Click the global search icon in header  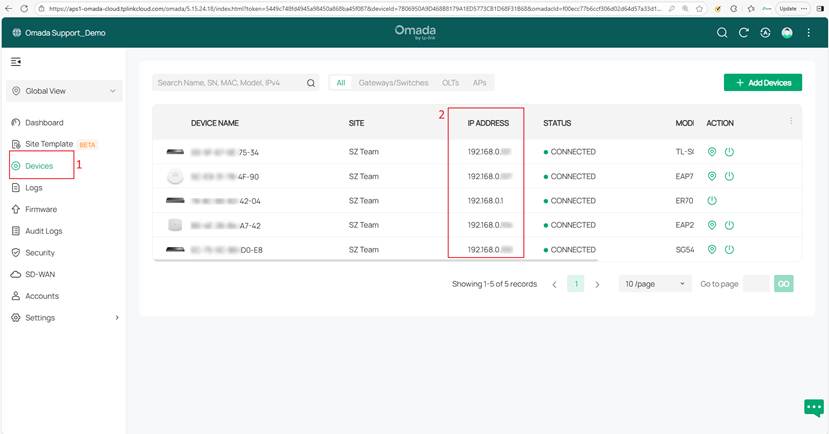coord(722,32)
